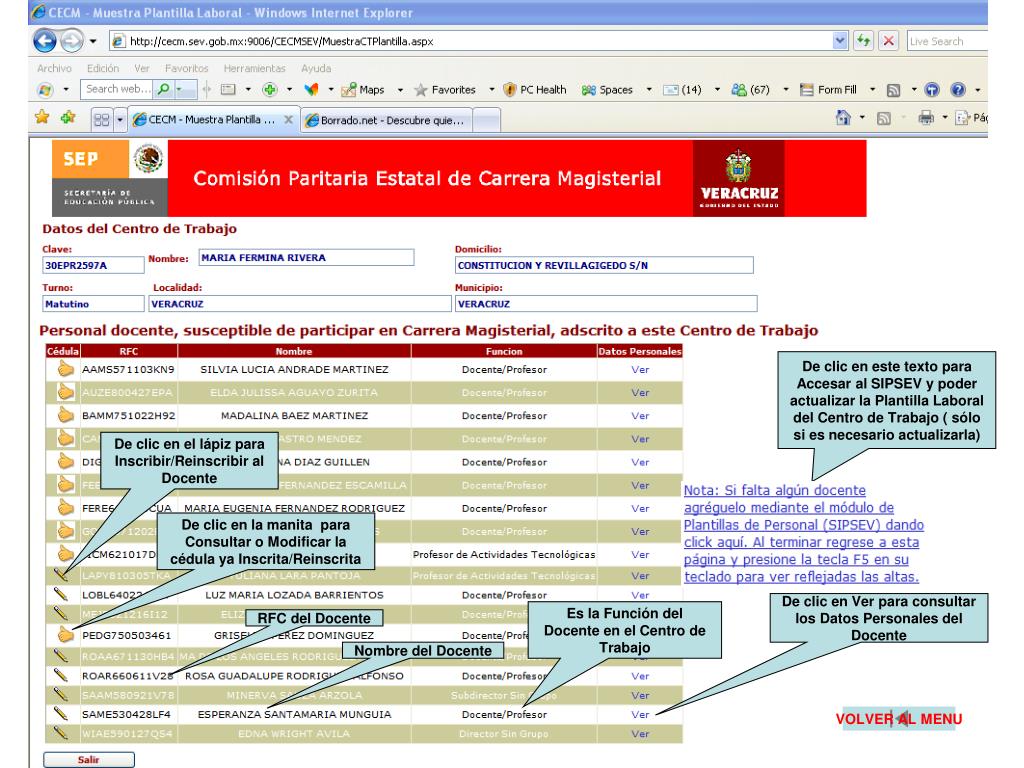Open the Edición menu
Image resolution: width=1024 pixels, height=768 pixels.
pyautogui.click(x=103, y=68)
